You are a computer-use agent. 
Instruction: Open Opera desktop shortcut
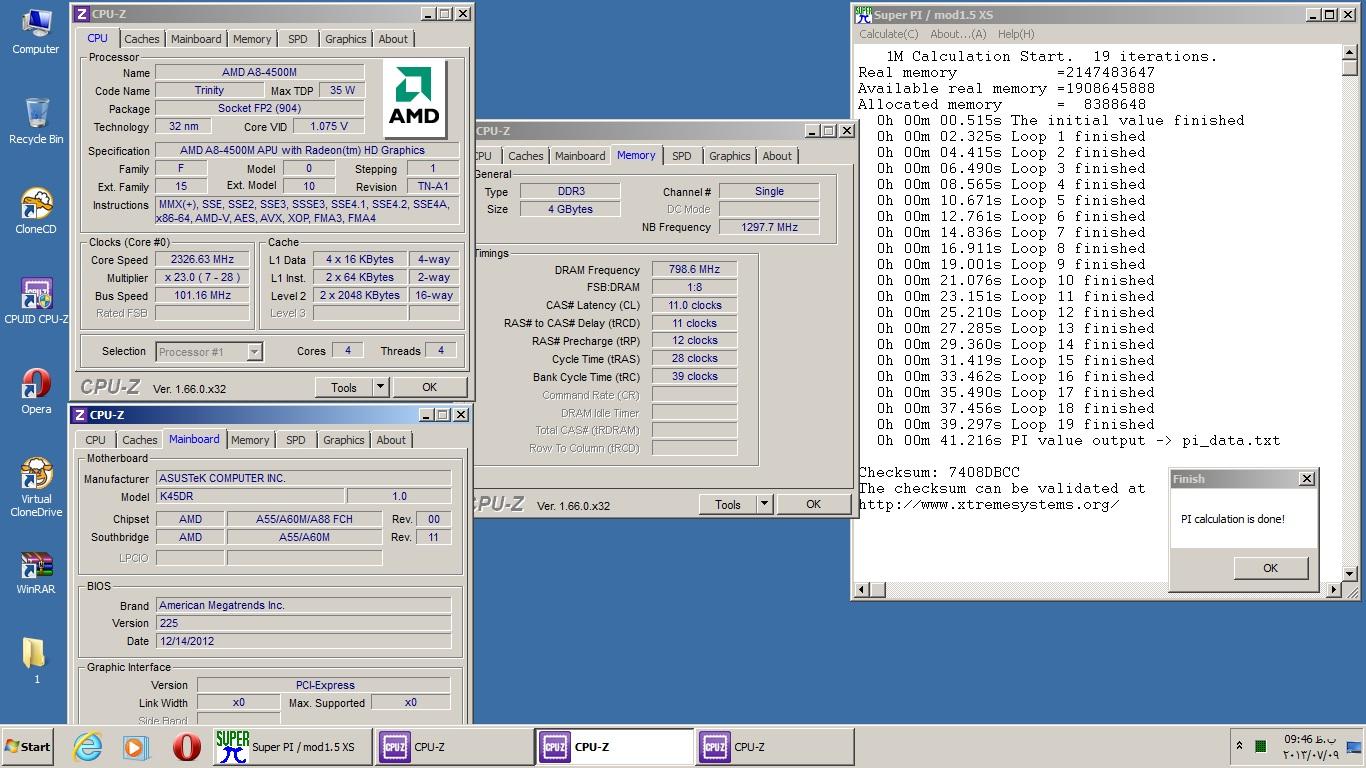[x=36, y=390]
